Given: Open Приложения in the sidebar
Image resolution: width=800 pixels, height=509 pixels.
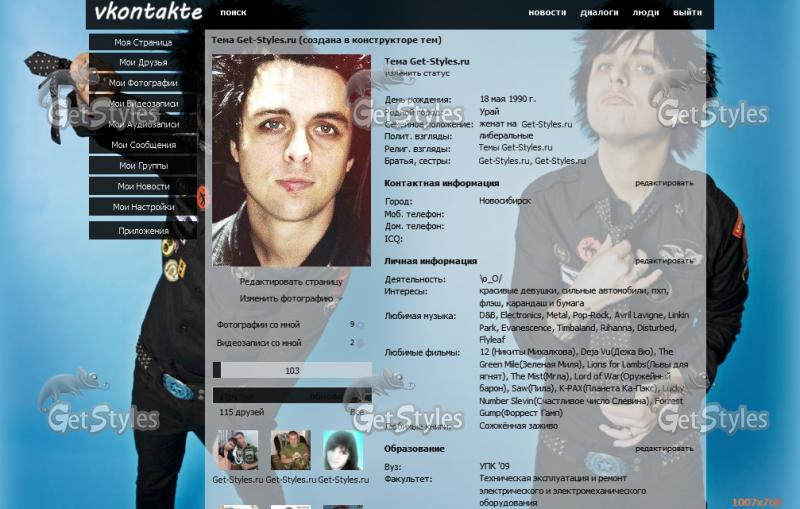Looking at the screenshot, I should (143, 231).
